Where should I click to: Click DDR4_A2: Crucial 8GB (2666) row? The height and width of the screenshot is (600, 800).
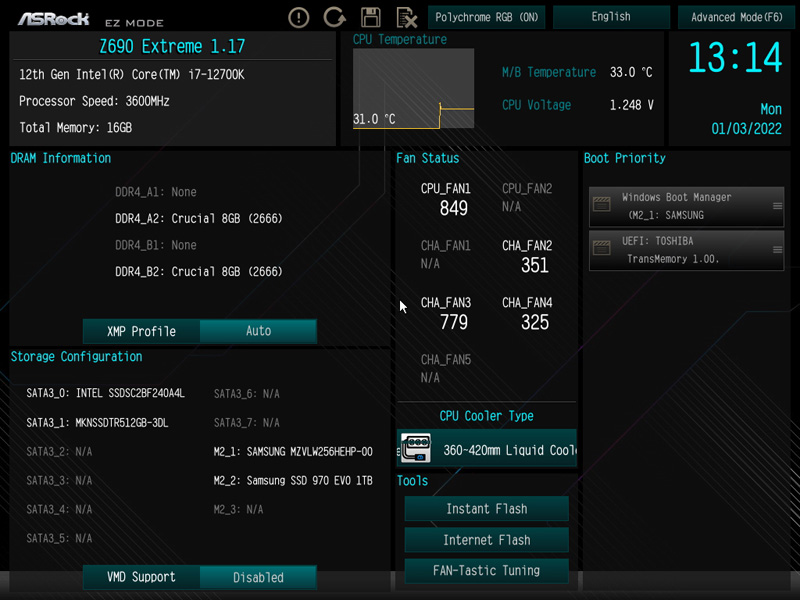(198, 219)
